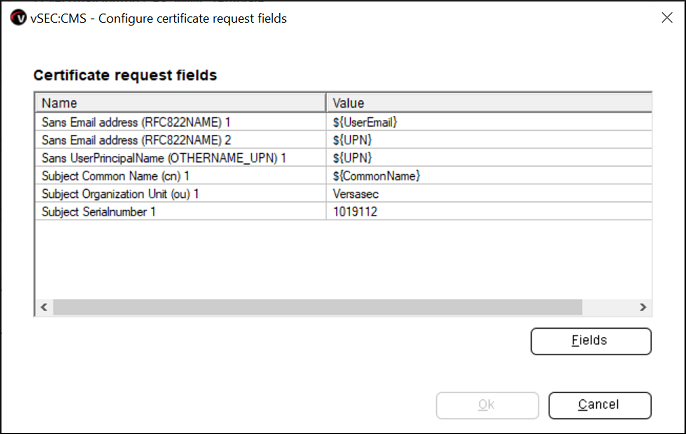Viewport: 686px width, 434px height.
Task: Click the Name column header
Action: [x=180, y=103]
